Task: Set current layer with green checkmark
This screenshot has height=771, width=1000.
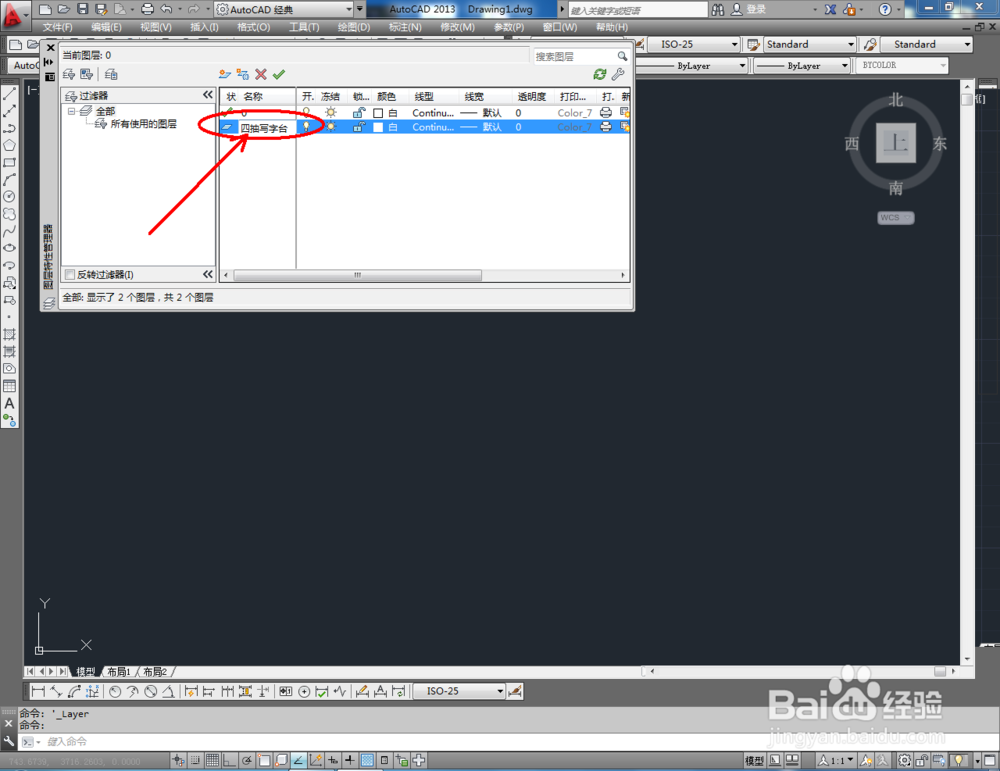Action: [x=279, y=75]
